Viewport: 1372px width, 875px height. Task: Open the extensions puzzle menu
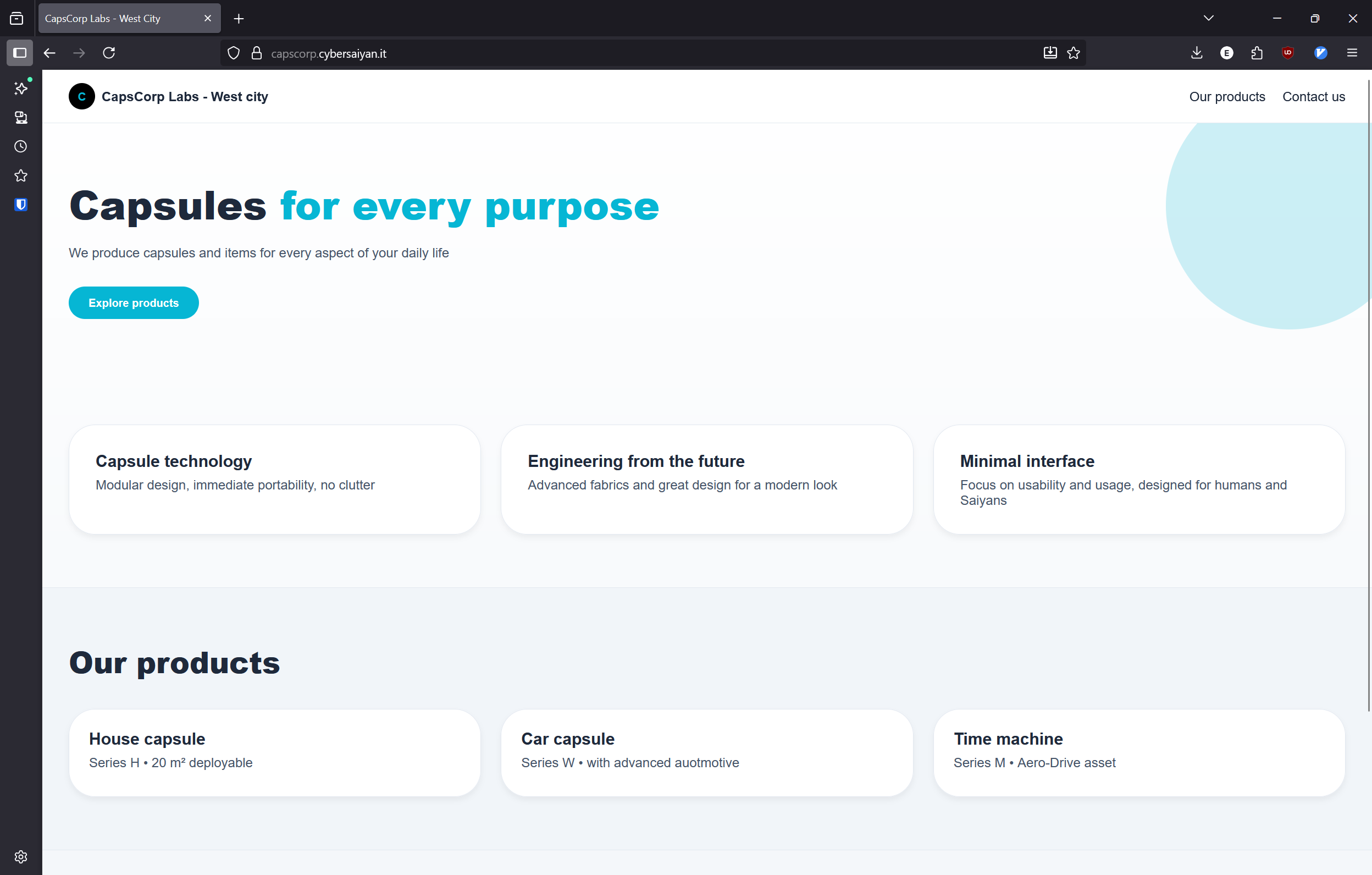pos(1257,53)
